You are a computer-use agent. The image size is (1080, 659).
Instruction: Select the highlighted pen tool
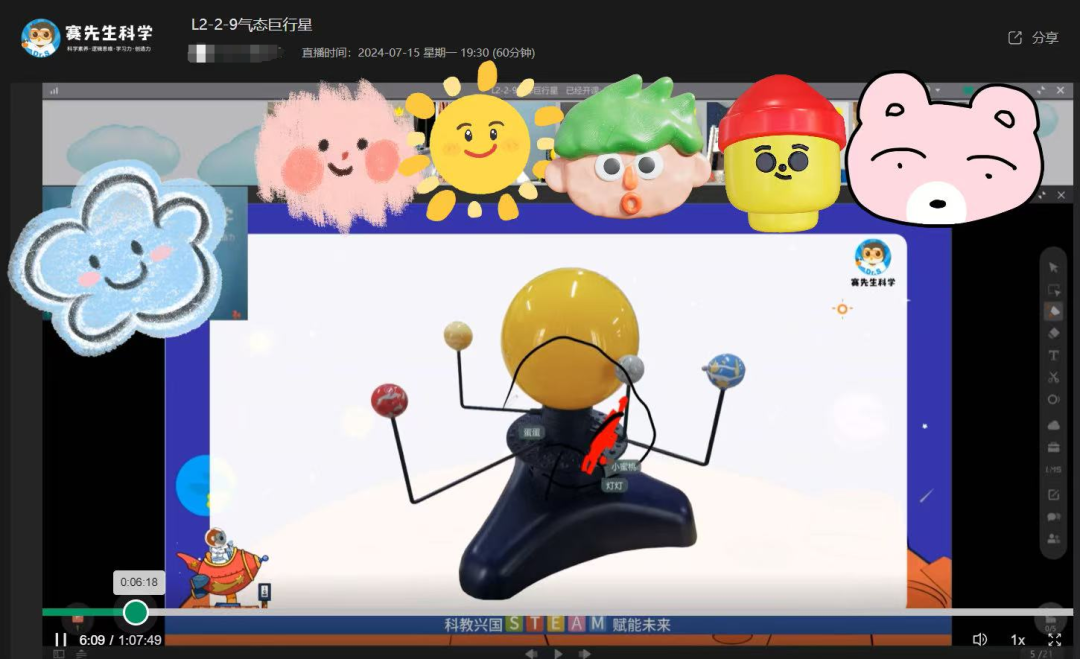tap(1053, 311)
